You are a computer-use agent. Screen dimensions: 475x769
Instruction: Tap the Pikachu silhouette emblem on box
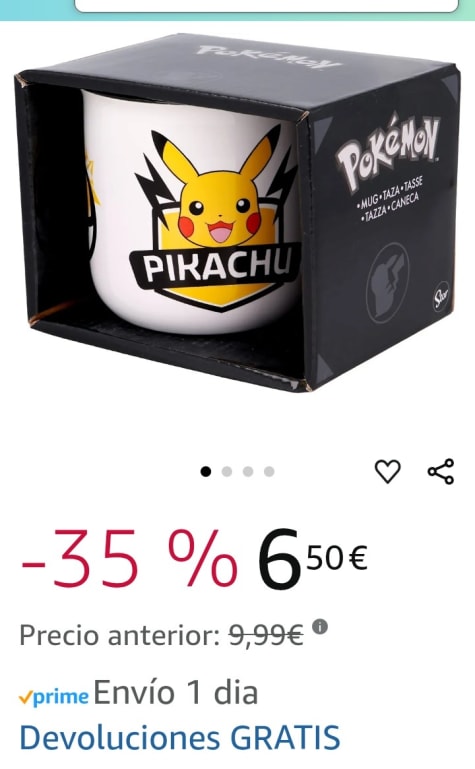coord(387,282)
